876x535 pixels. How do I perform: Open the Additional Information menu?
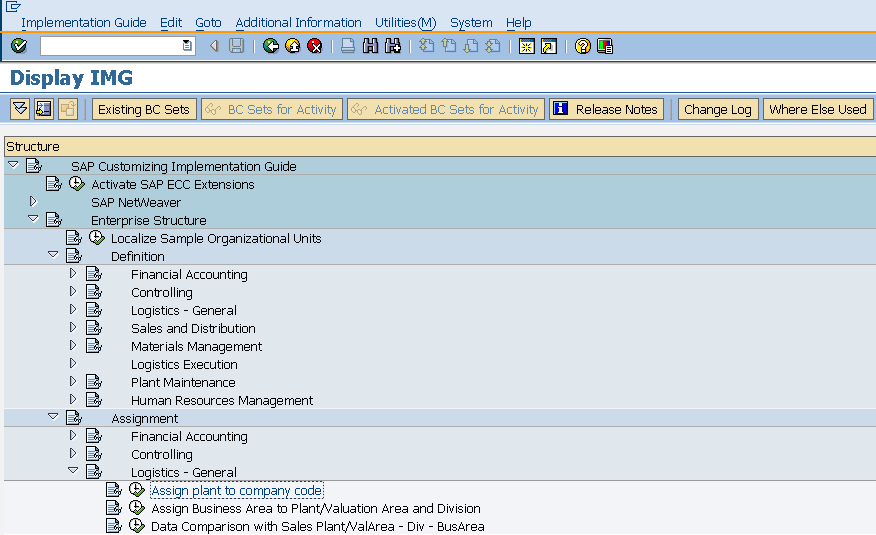(x=298, y=23)
